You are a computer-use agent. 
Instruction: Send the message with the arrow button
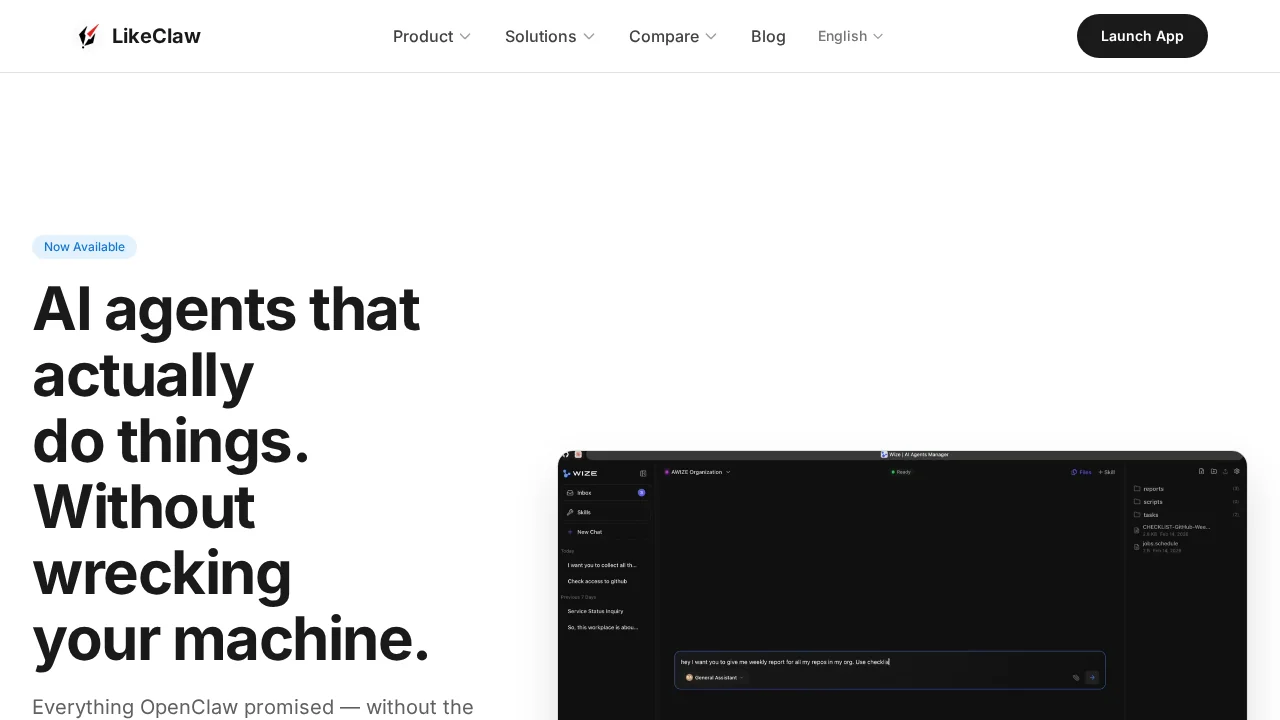tap(1092, 677)
